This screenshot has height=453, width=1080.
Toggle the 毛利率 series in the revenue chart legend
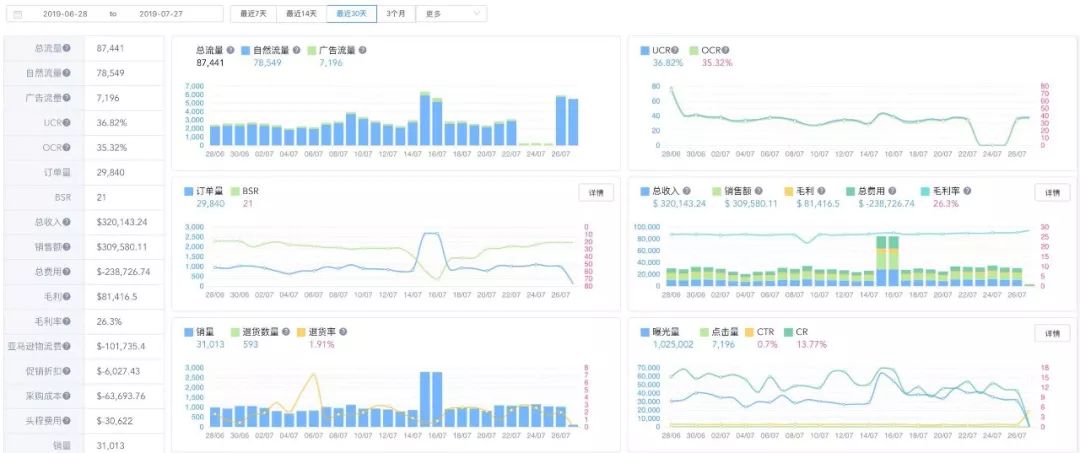coord(941,191)
